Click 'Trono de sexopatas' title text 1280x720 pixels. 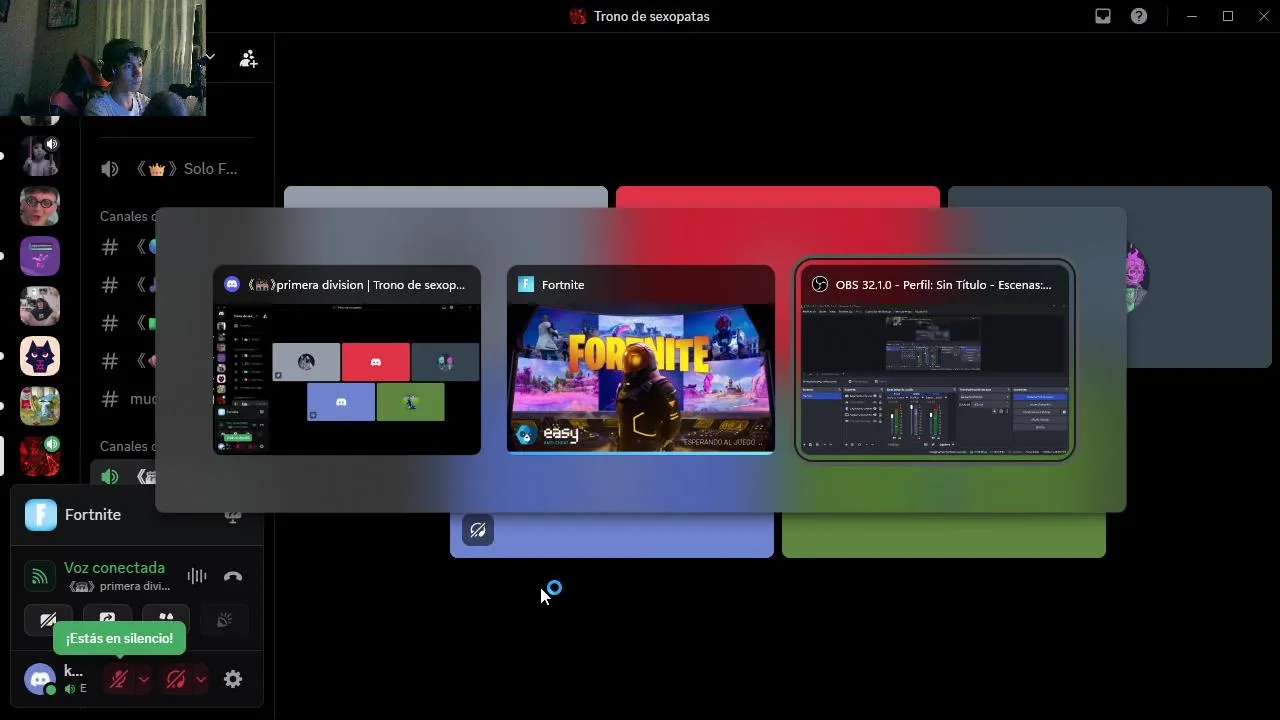(x=652, y=16)
